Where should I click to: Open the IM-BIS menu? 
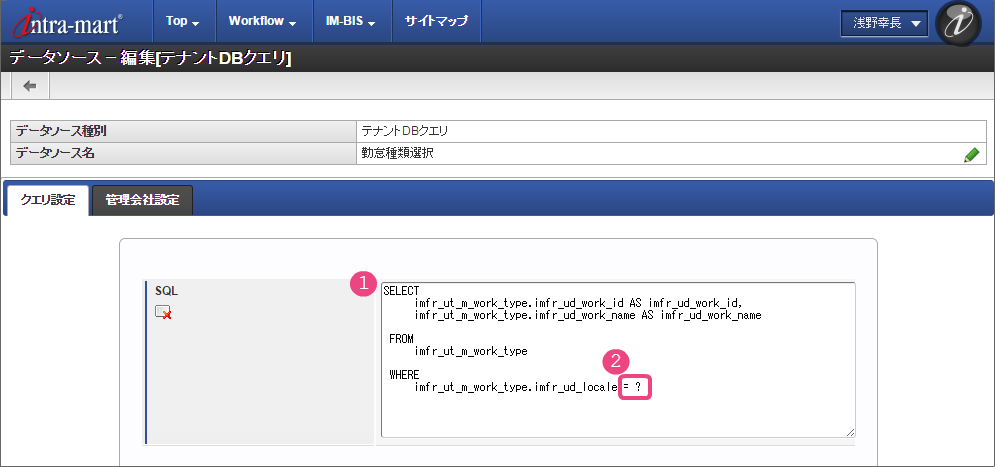pyautogui.click(x=350, y=21)
